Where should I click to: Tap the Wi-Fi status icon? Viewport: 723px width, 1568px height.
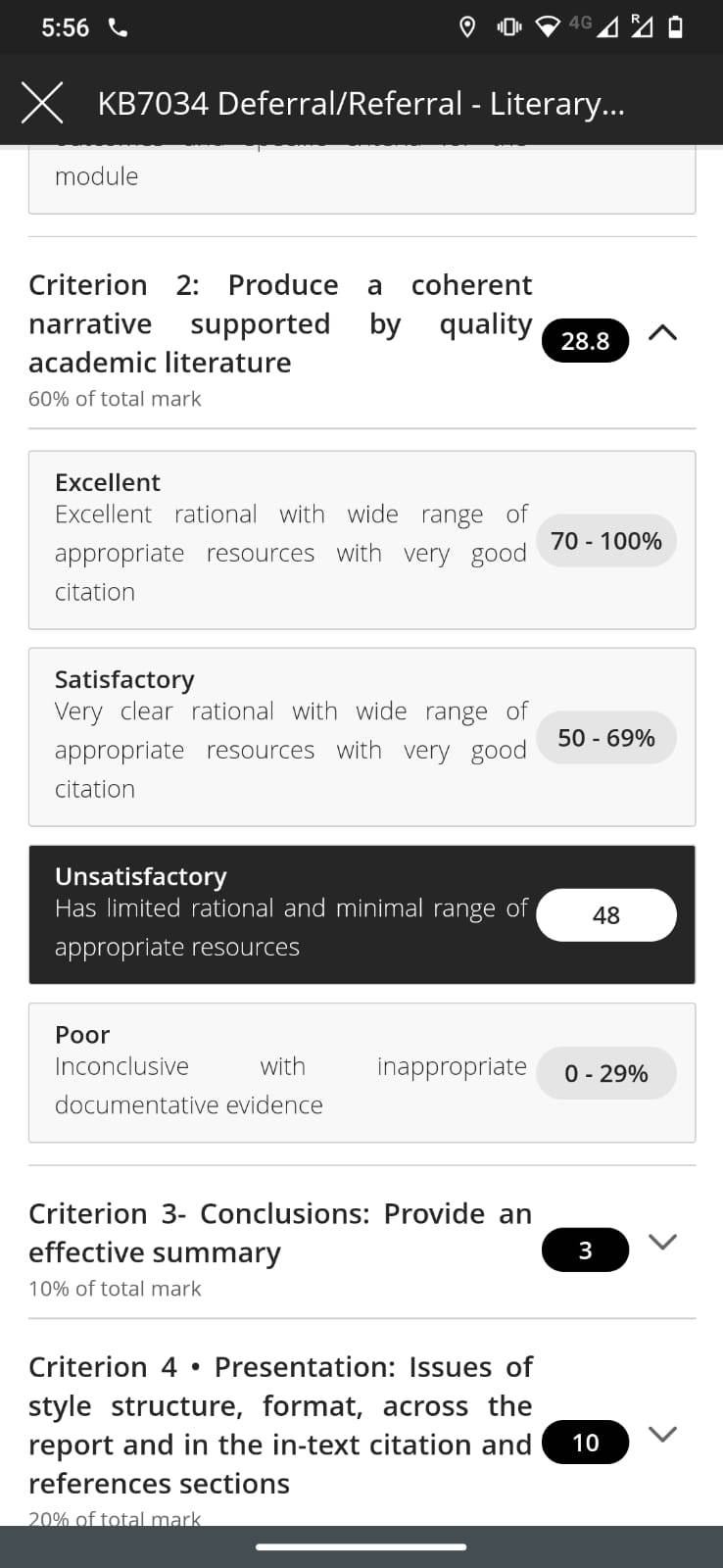point(550,27)
